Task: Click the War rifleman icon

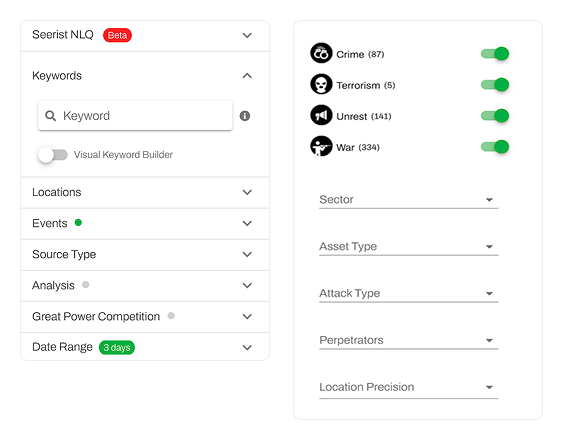Action: tap(321, 146)
